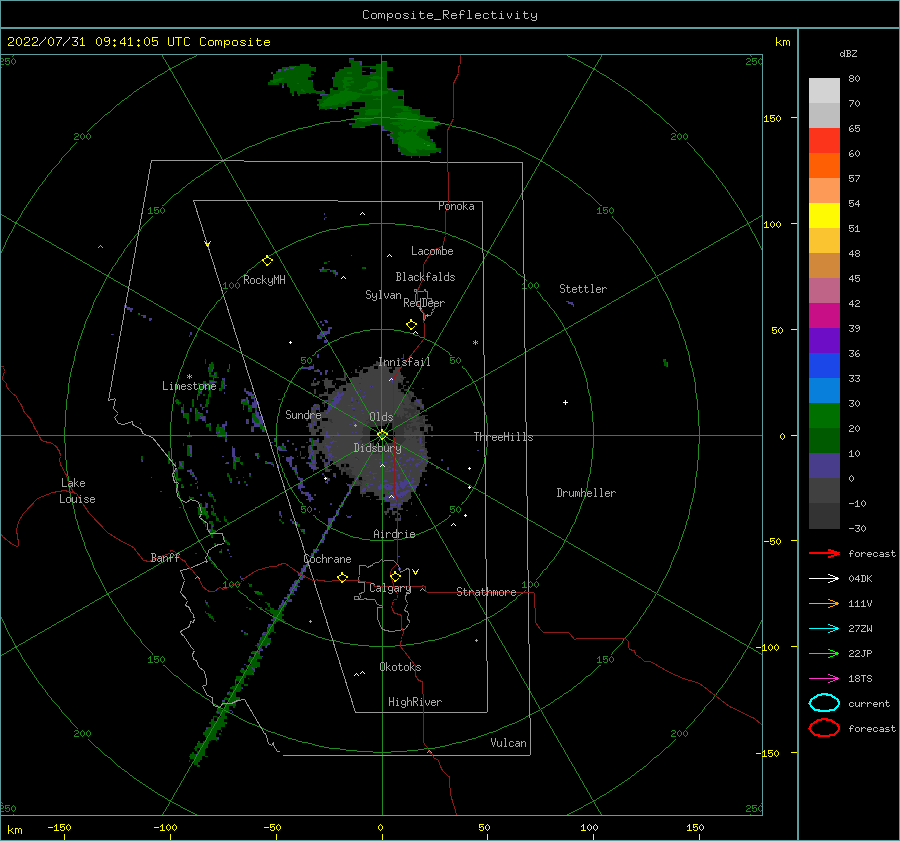Click the 18TS legend label
900x841 pixels.
pyautogui.click(x=860, y=678)
